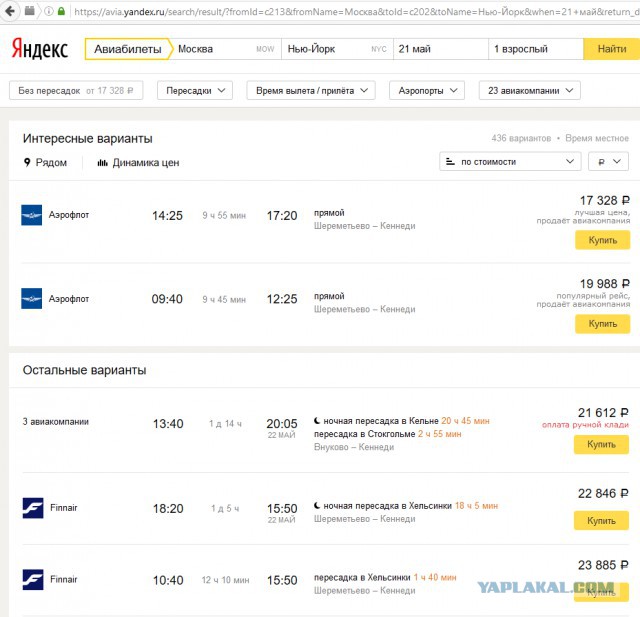Open the 23 авиакомпании dropdown
The height and width of the screenshot is (617, 640).
tap(529, 91)
